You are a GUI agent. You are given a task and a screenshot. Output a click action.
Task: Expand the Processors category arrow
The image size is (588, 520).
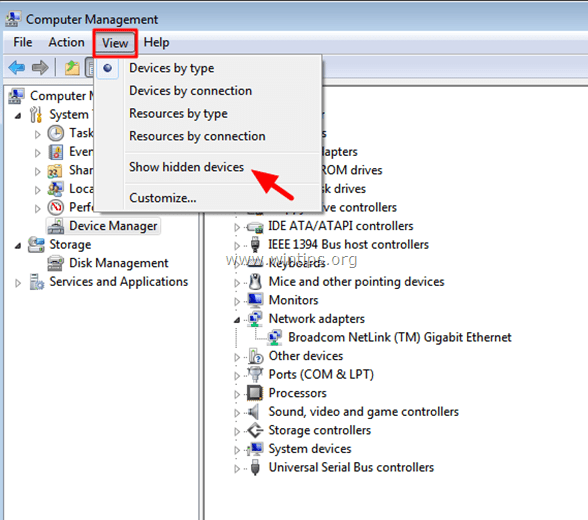click(237, 394)
